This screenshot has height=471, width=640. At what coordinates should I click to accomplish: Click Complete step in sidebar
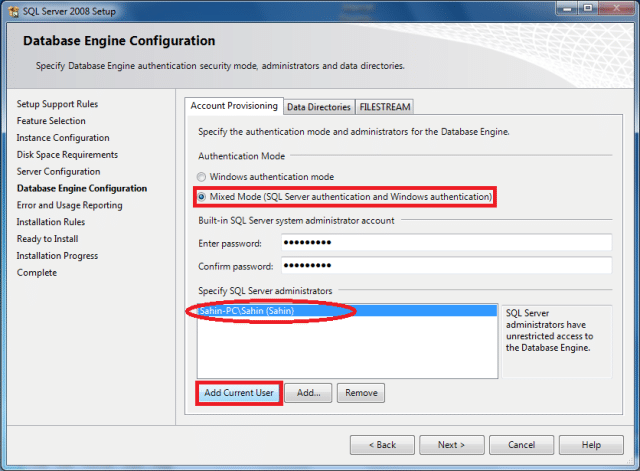point(37,273)
